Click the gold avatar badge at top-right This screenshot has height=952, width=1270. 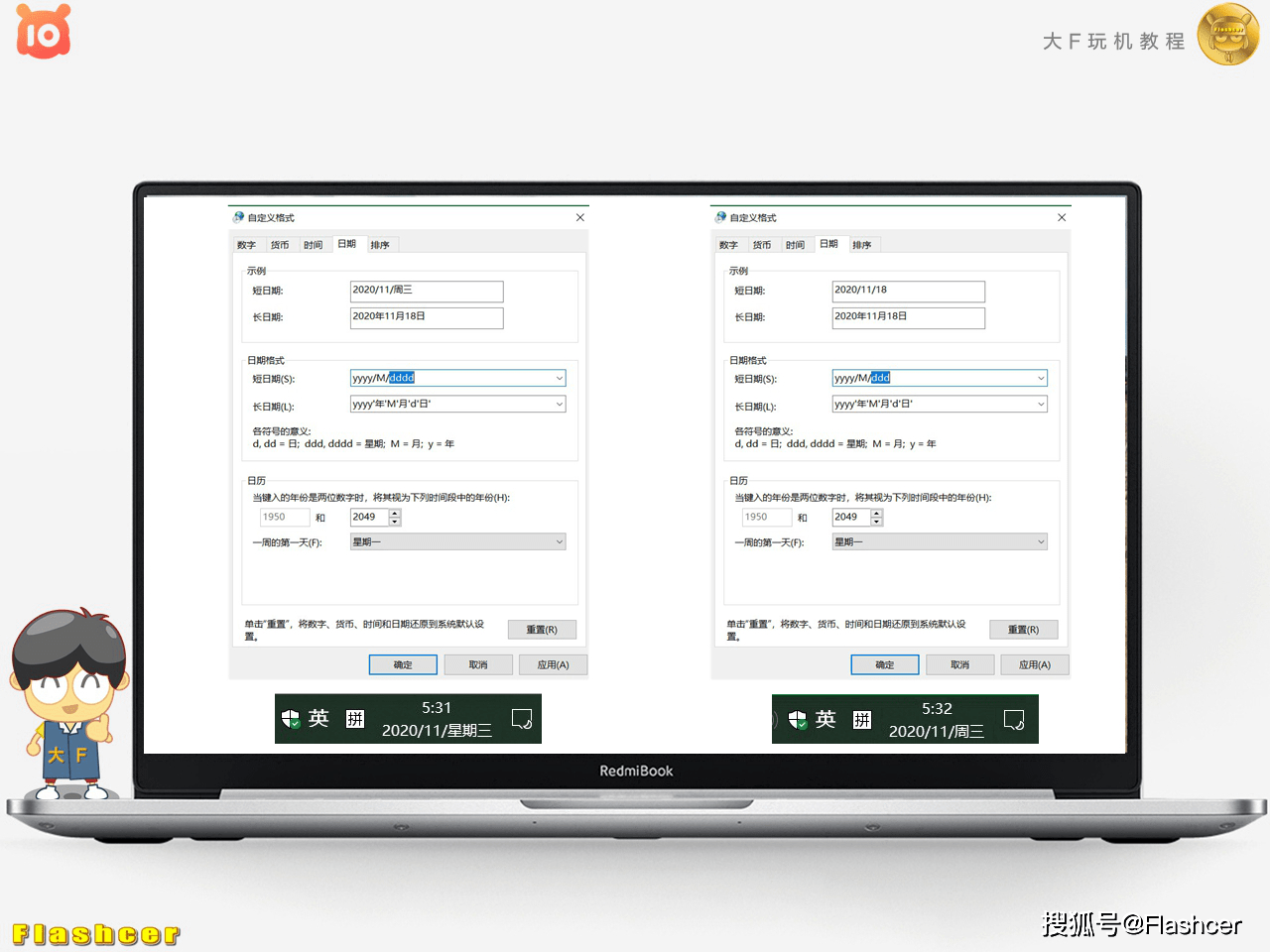tap(1227, 35)
